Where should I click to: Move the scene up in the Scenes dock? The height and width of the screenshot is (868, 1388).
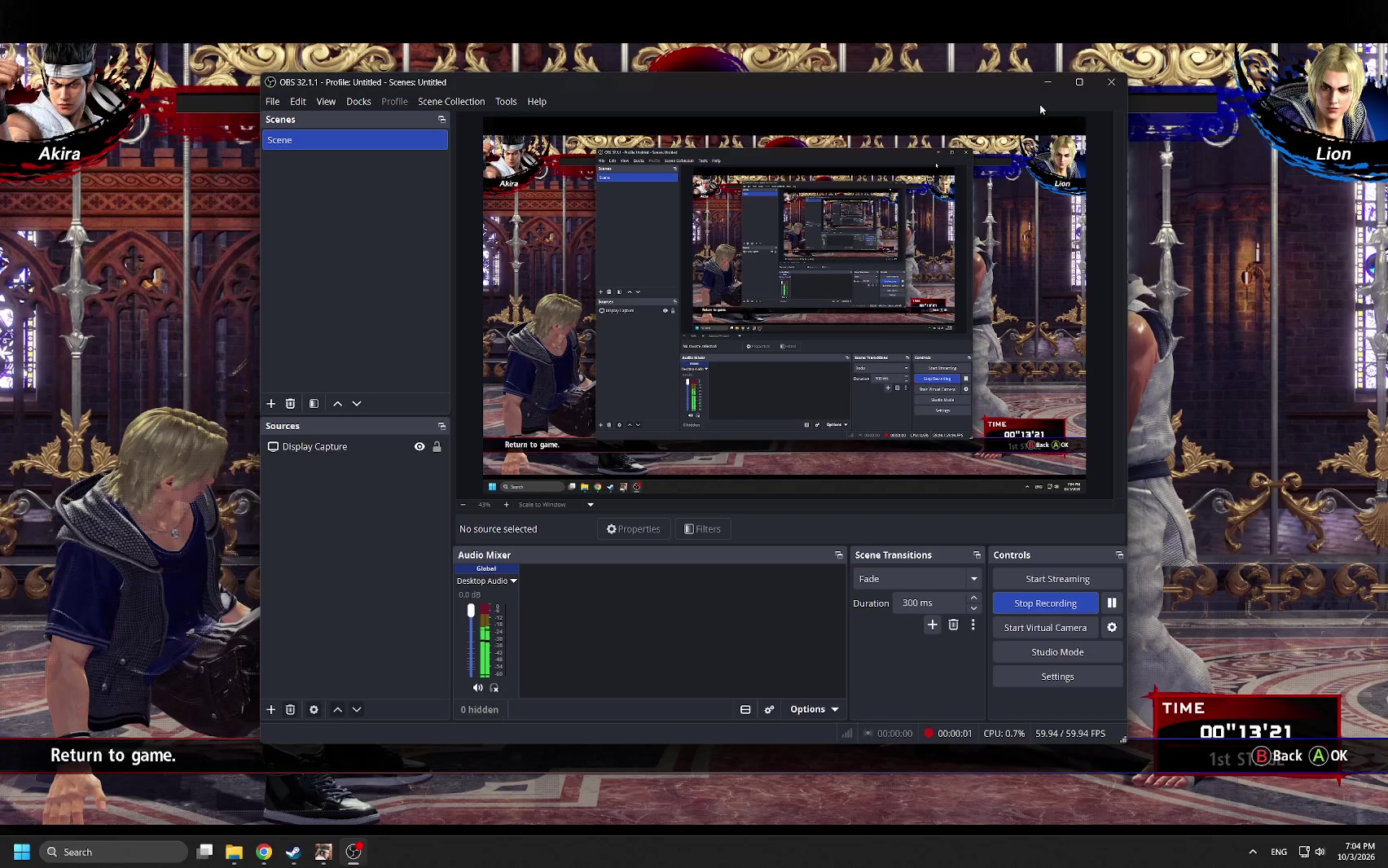[337, 404]
